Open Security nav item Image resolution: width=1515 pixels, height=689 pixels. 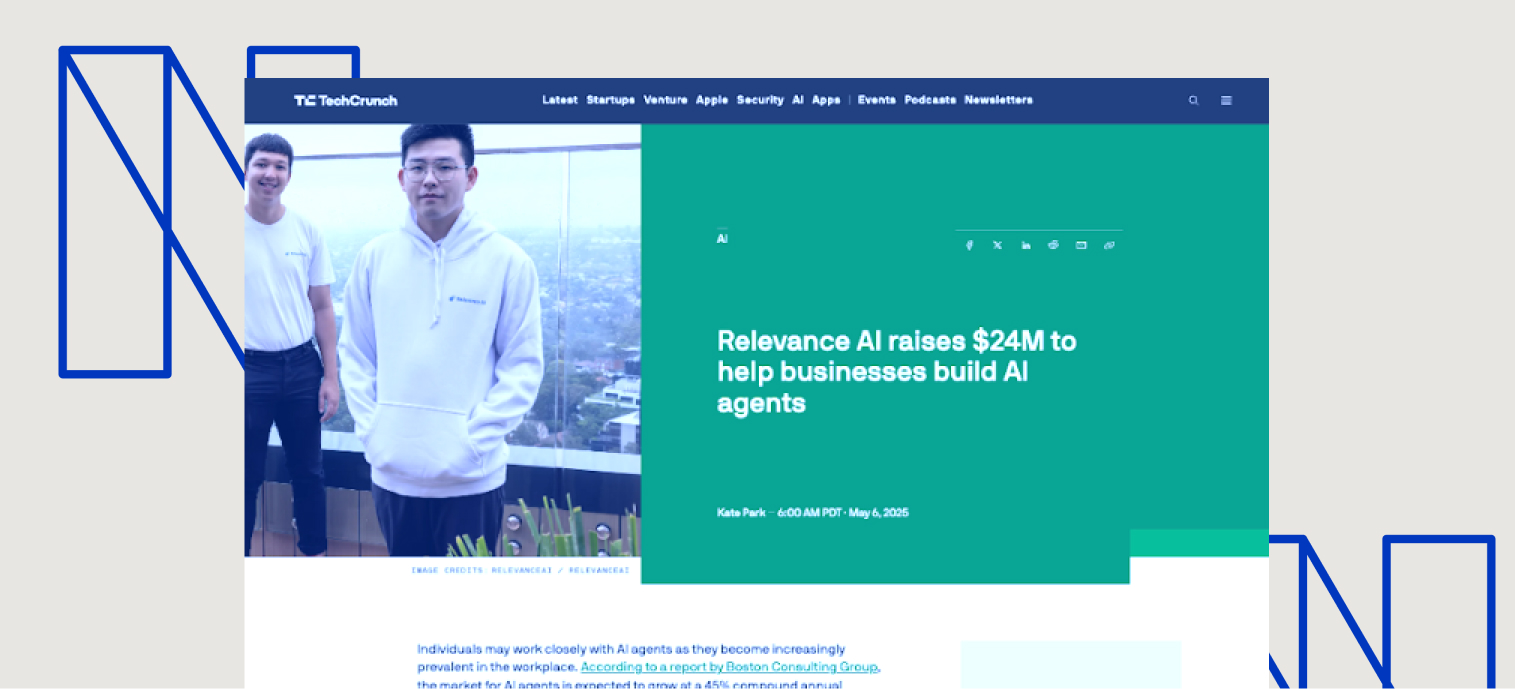[760, 100]
